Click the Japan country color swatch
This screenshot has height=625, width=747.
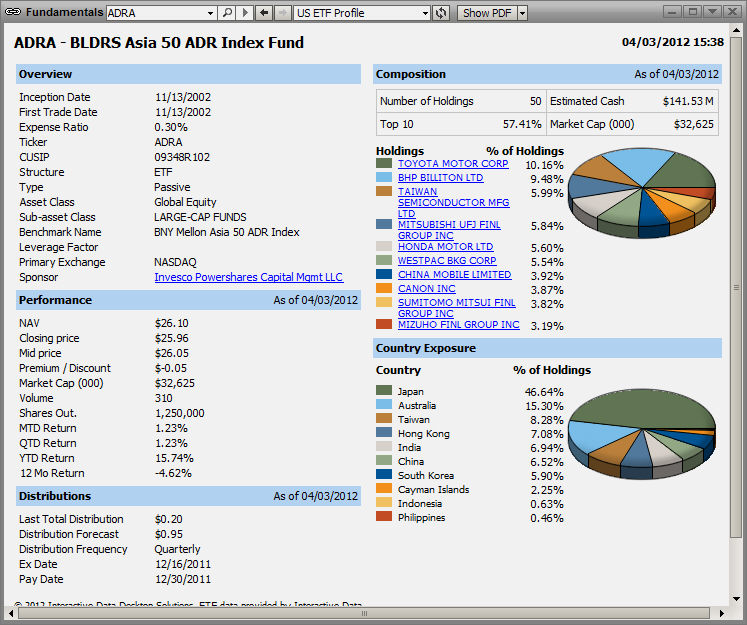point(384,390)
